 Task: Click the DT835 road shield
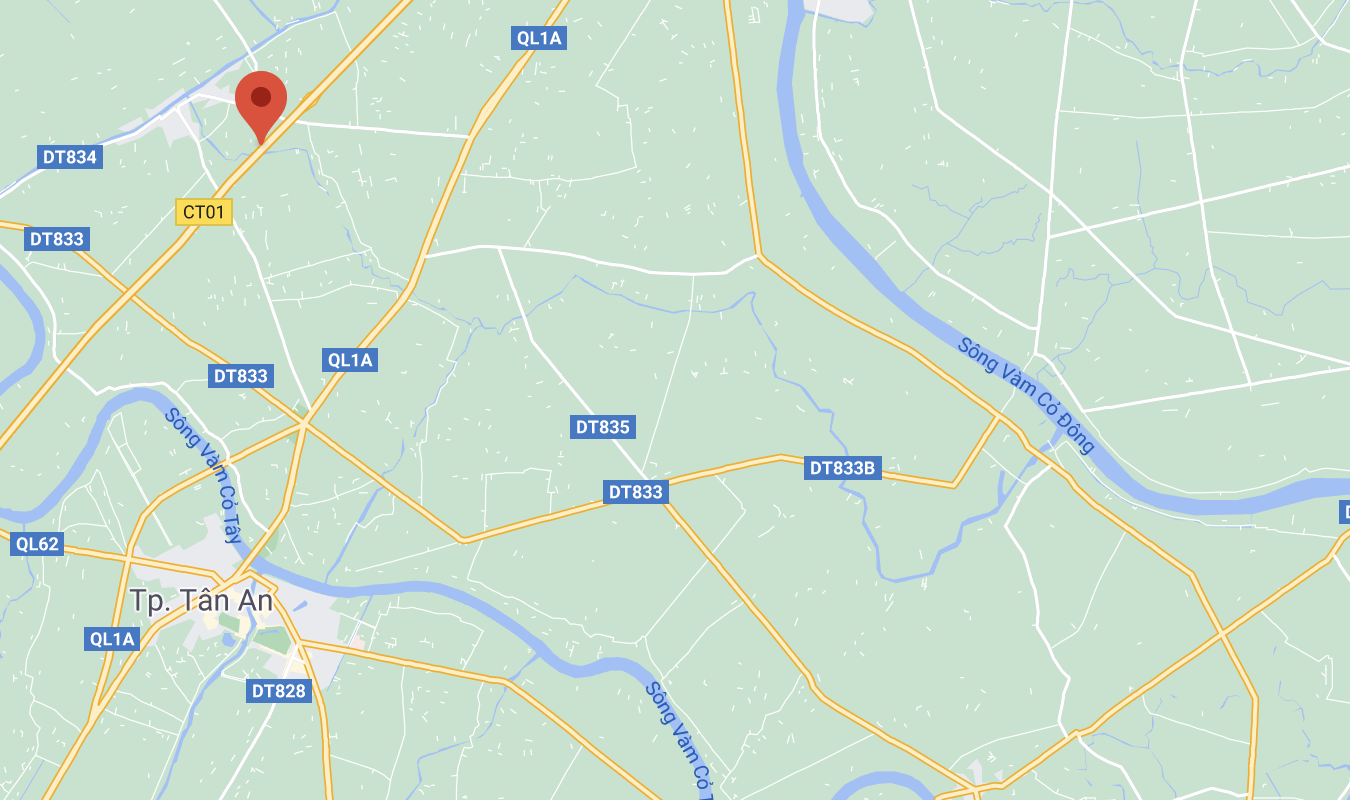[x=603, y=427]
